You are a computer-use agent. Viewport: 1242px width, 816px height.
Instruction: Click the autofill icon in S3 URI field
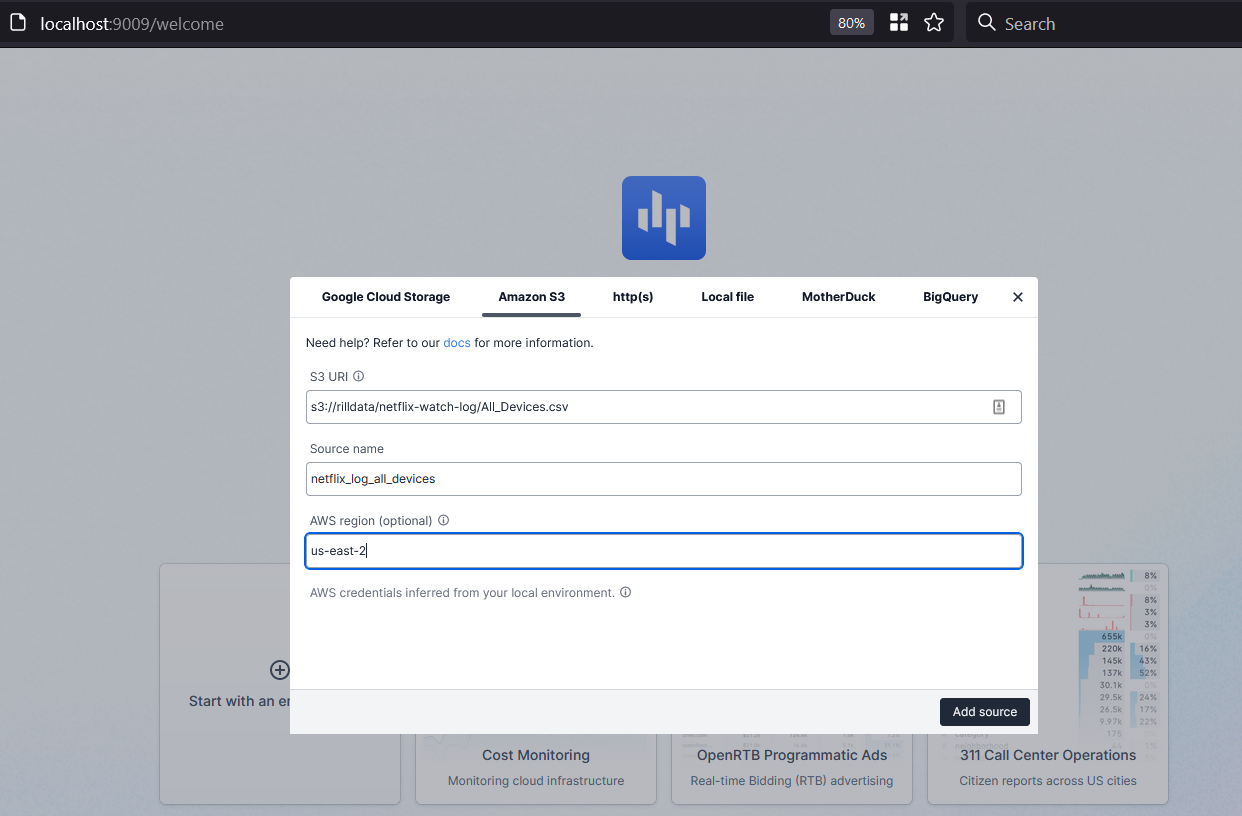998,407
